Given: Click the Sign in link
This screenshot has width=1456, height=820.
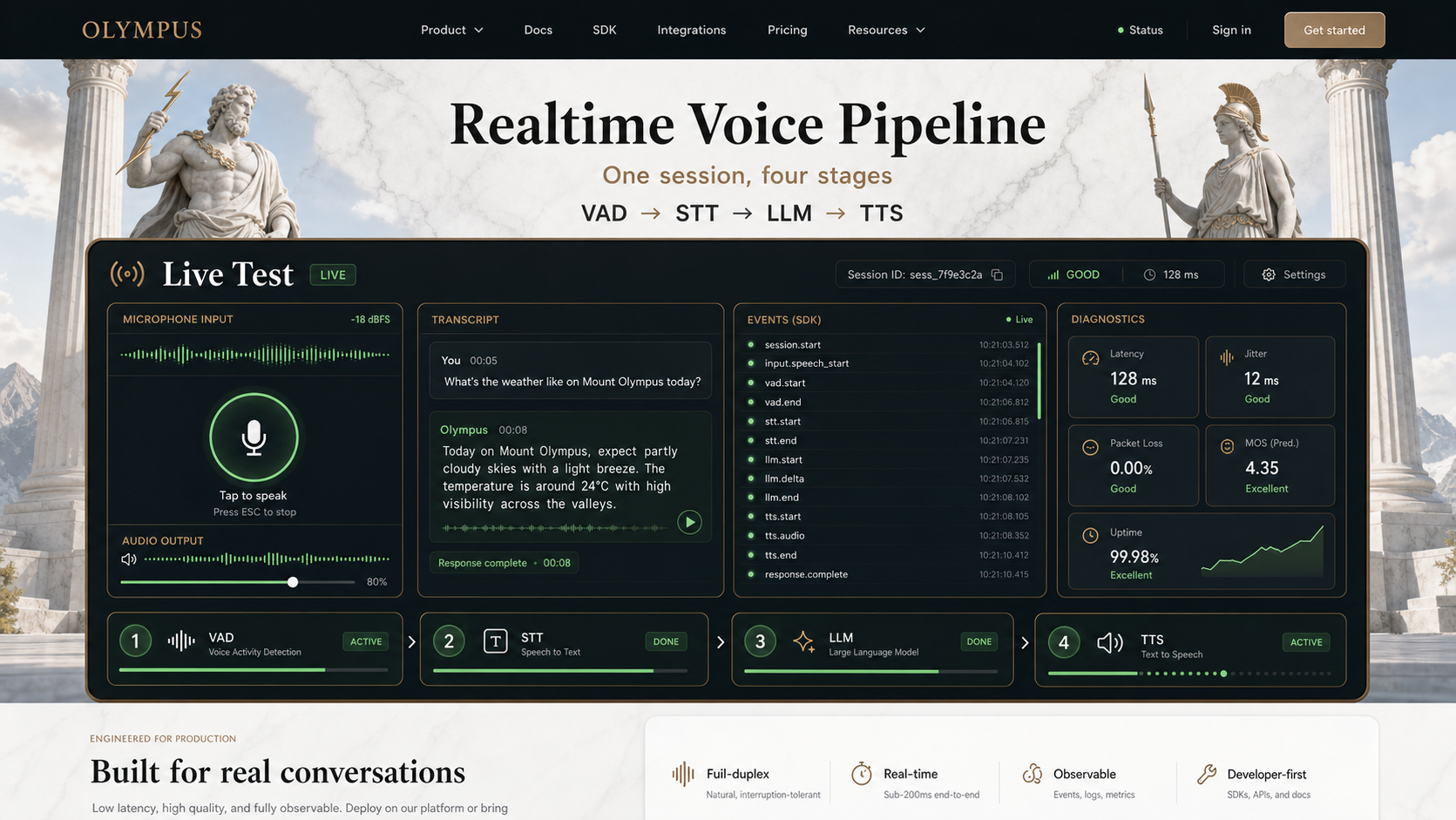Looking at the screenshot, I should [1231, 30].
